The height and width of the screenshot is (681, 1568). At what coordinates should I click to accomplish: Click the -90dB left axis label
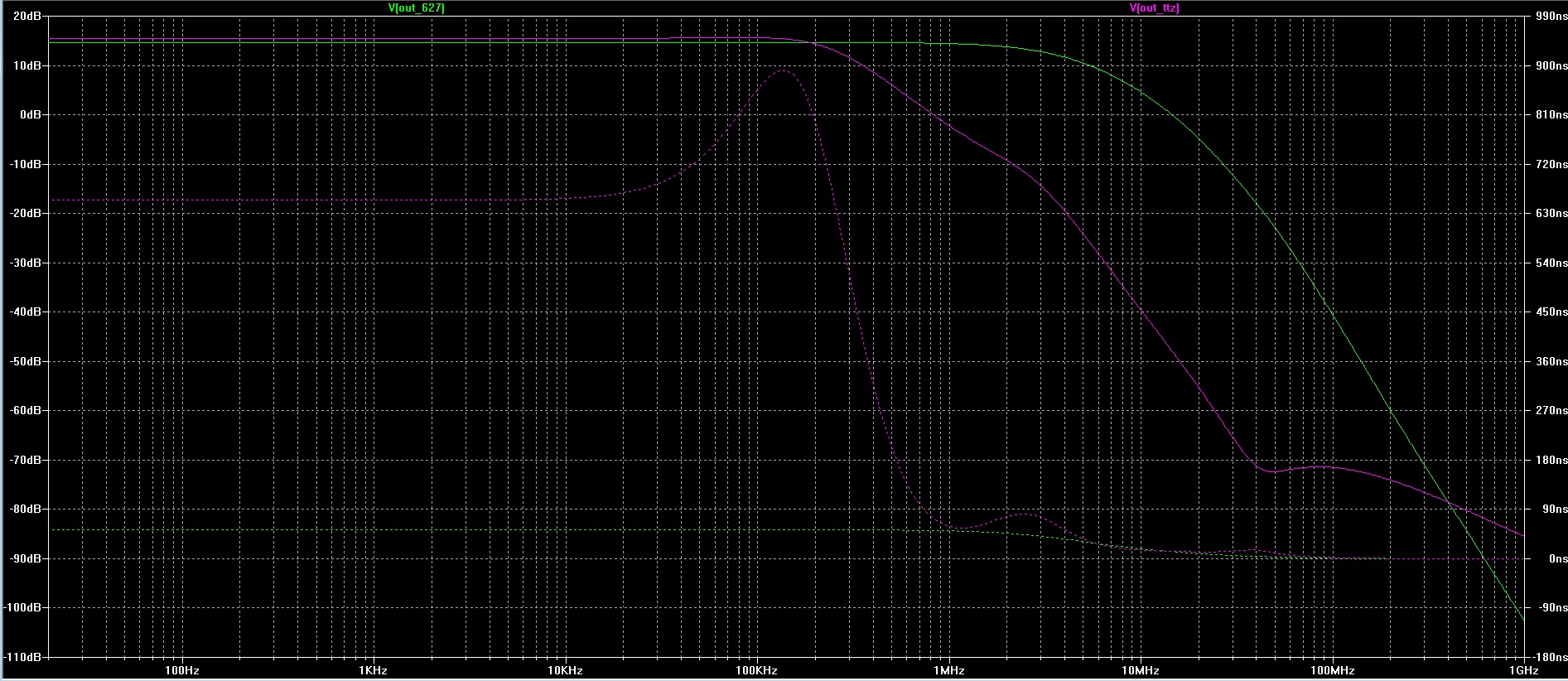[x=25, y=558]
